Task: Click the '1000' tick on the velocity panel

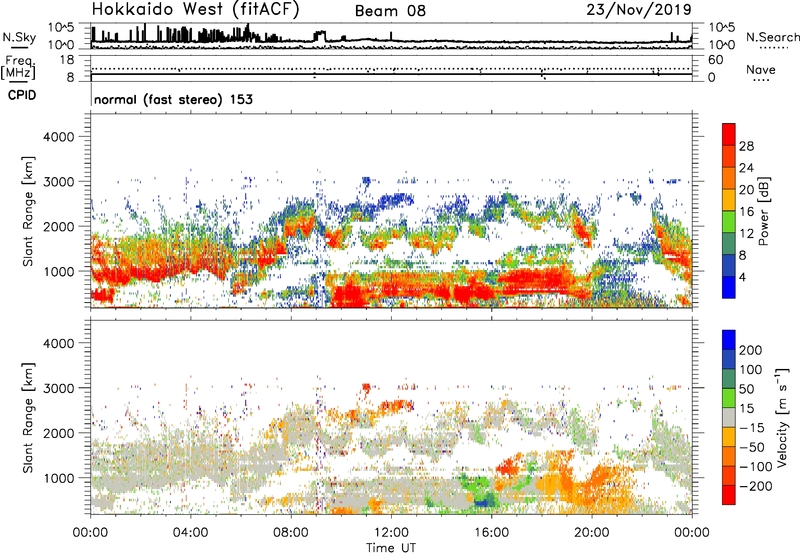Action: click(x=58, y=478)
